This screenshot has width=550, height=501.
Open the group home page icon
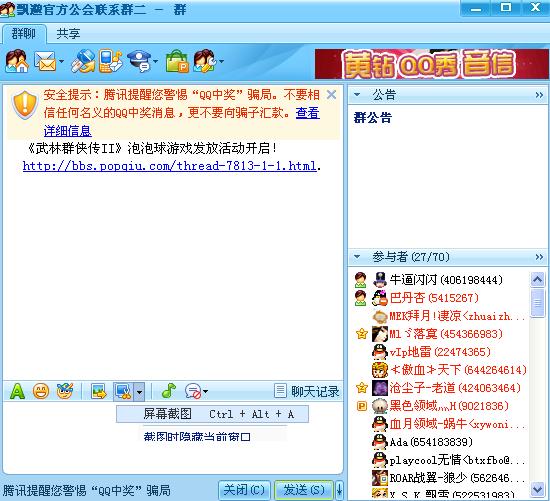coord(16,61)
